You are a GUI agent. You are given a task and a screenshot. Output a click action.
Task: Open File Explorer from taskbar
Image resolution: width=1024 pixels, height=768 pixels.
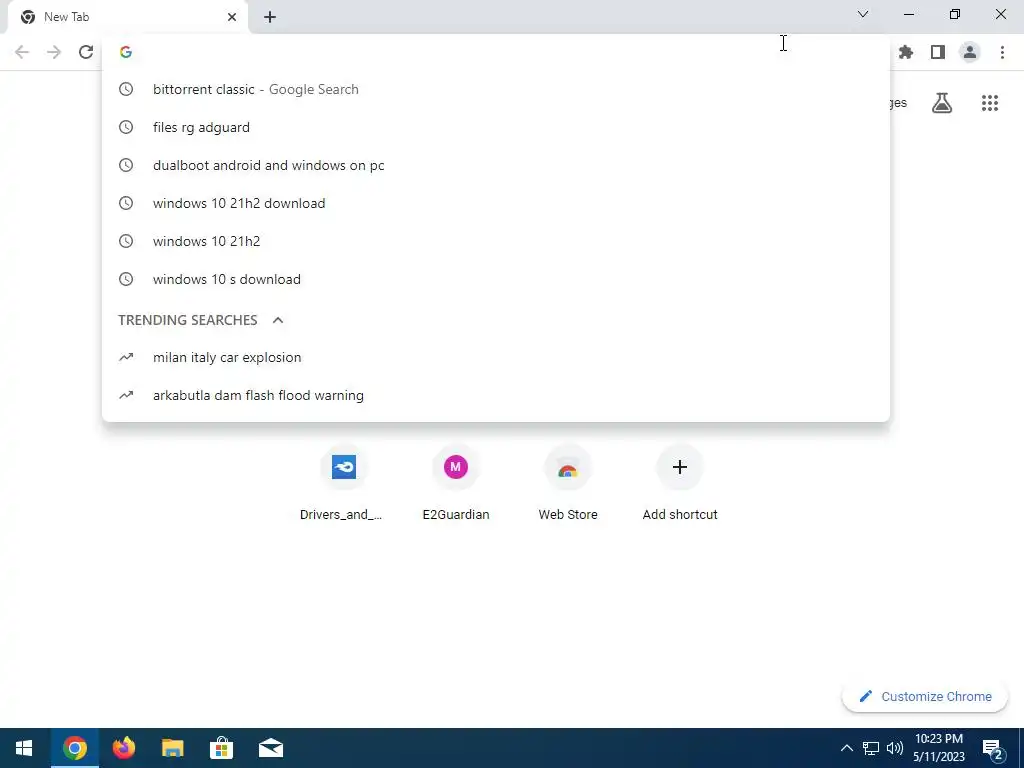tap(172, 748)
